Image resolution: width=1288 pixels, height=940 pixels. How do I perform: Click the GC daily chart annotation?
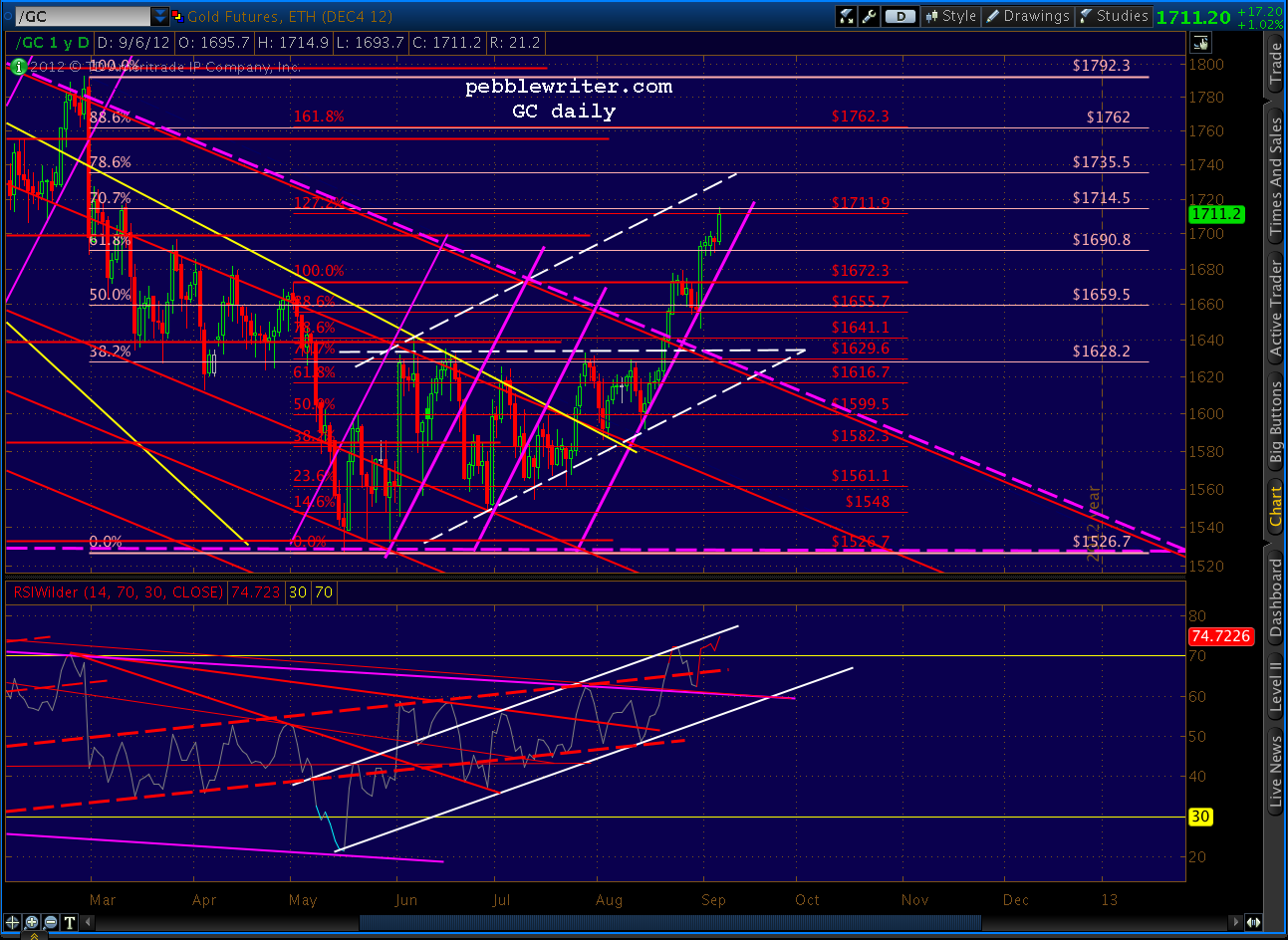[564, 112]
